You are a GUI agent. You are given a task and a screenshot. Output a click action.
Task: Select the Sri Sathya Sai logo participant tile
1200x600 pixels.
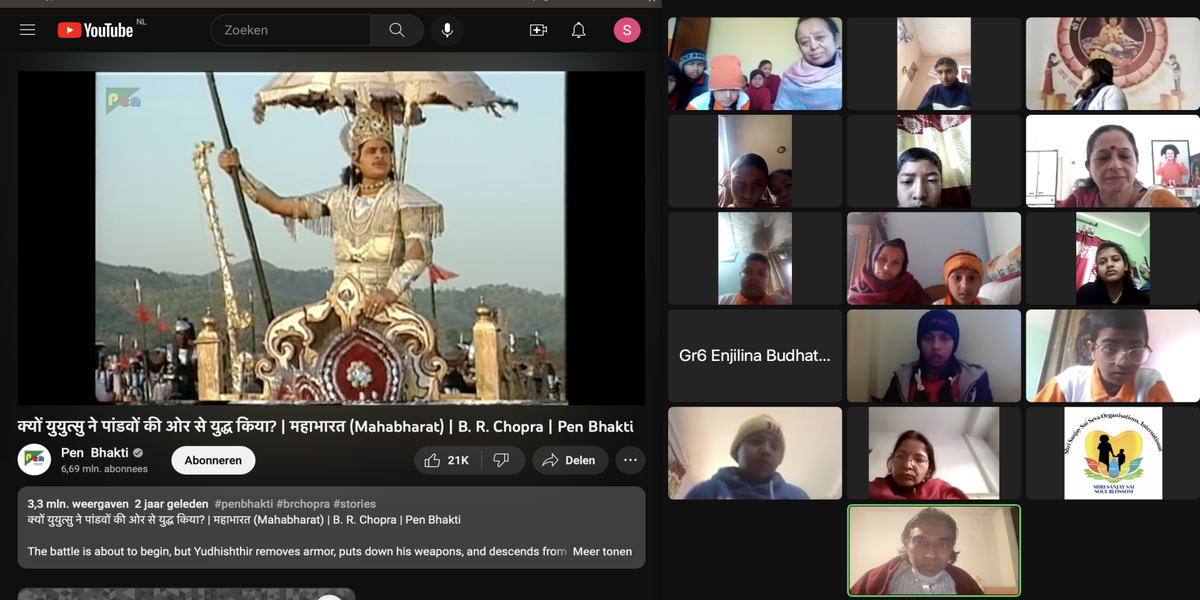[x=1113, y=452]
